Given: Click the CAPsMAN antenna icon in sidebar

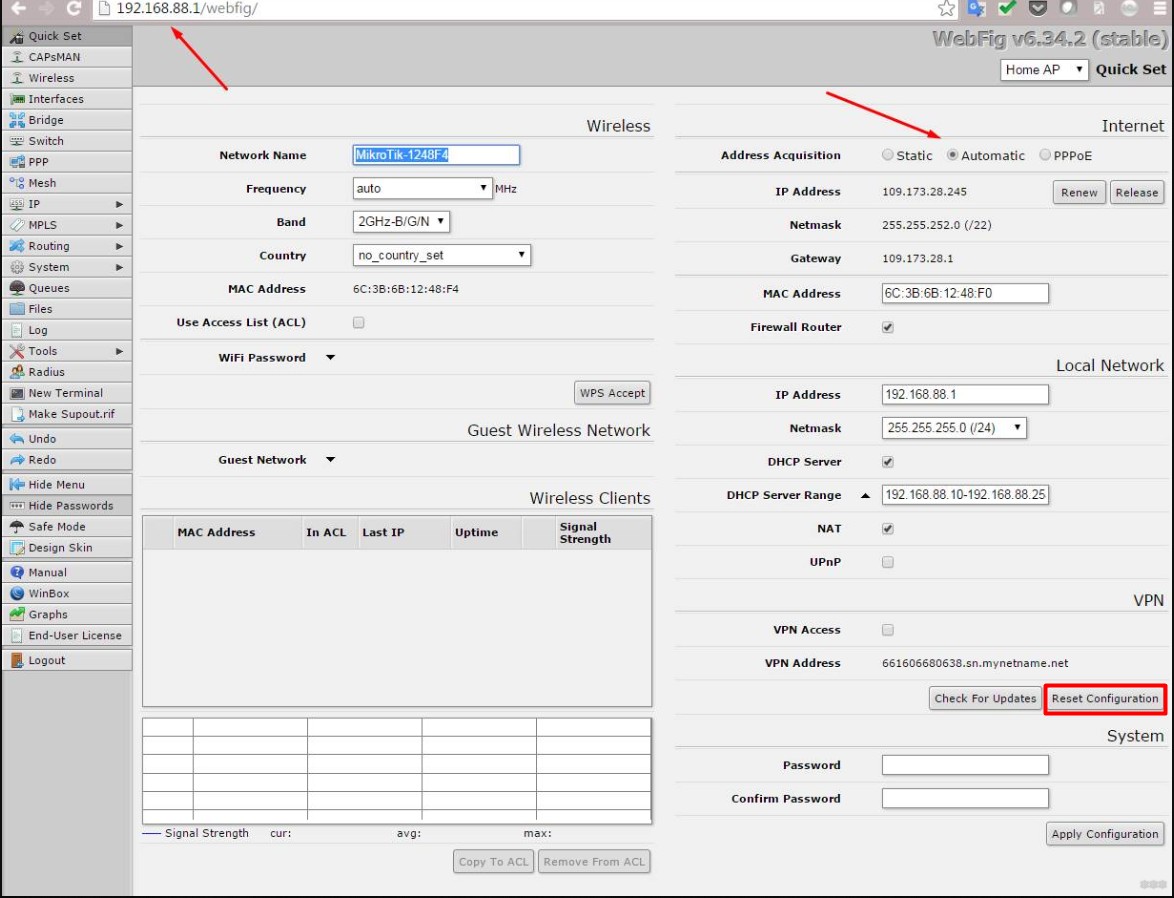Looking at the screenshot, I should coord(16,57).
